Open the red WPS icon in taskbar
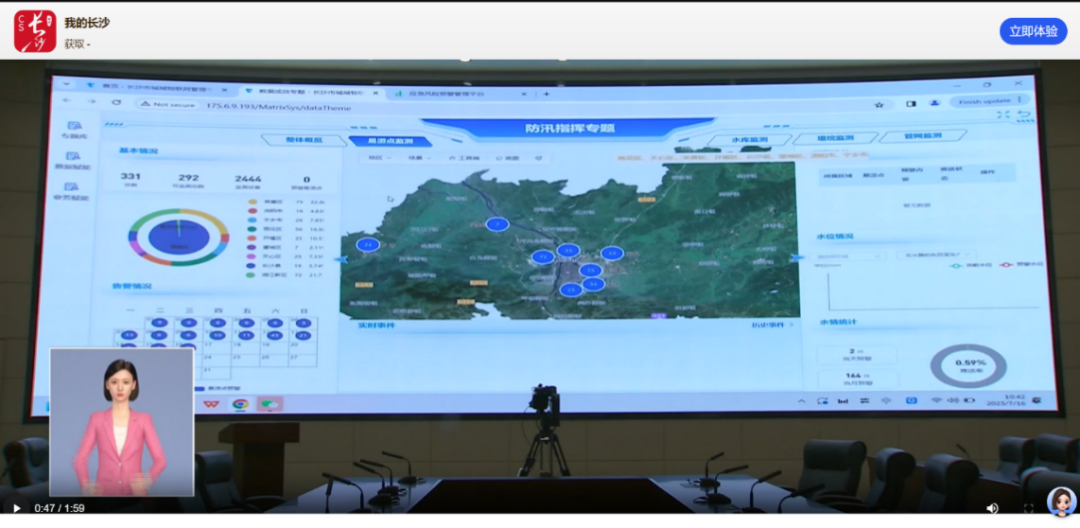The image size is (1080, 528). pyautogui.click(x=210, y=404)
